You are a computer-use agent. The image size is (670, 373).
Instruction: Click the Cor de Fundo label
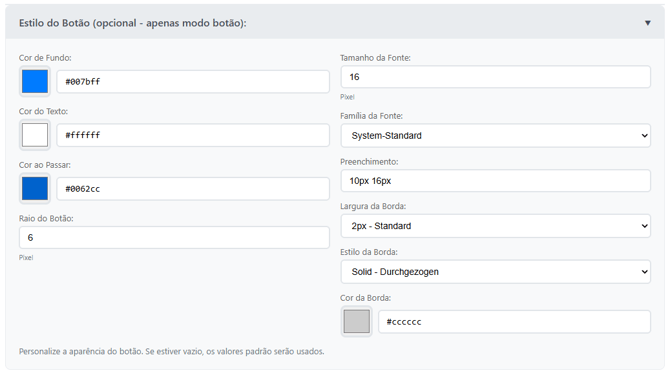click(45, 58)
